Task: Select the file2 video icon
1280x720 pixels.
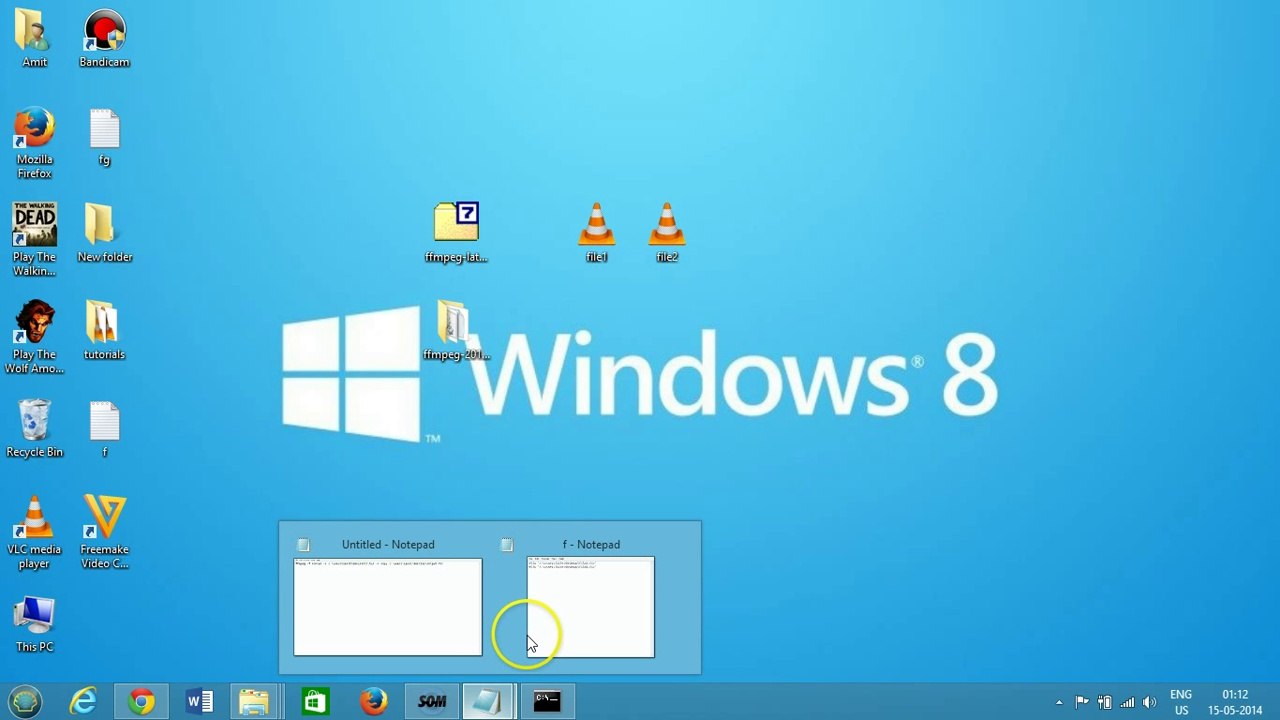Action: coord(666,233)
